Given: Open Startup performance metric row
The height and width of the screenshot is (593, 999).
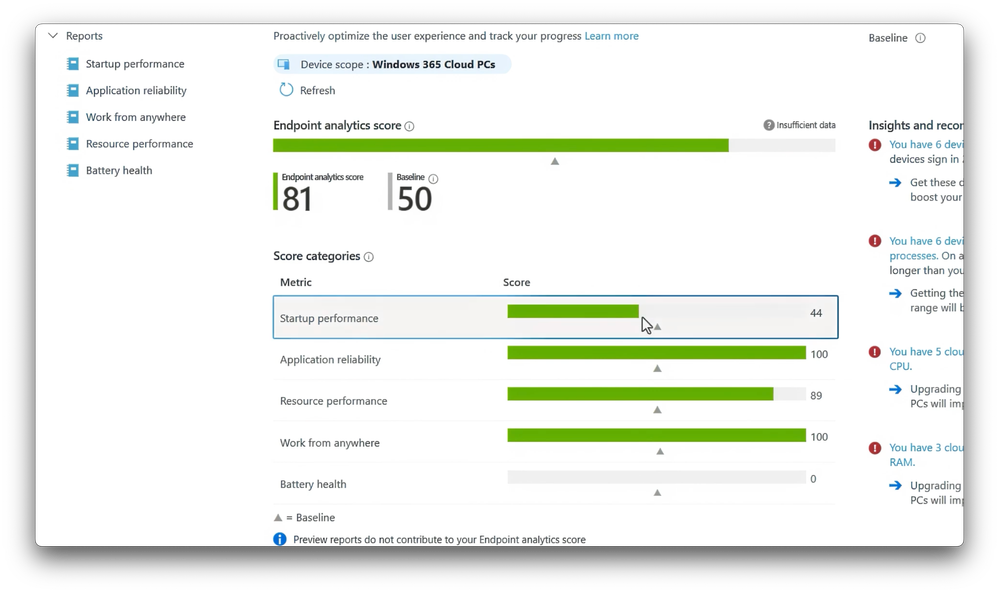Looking at the screenshot, I should click(x=556, y=317).
